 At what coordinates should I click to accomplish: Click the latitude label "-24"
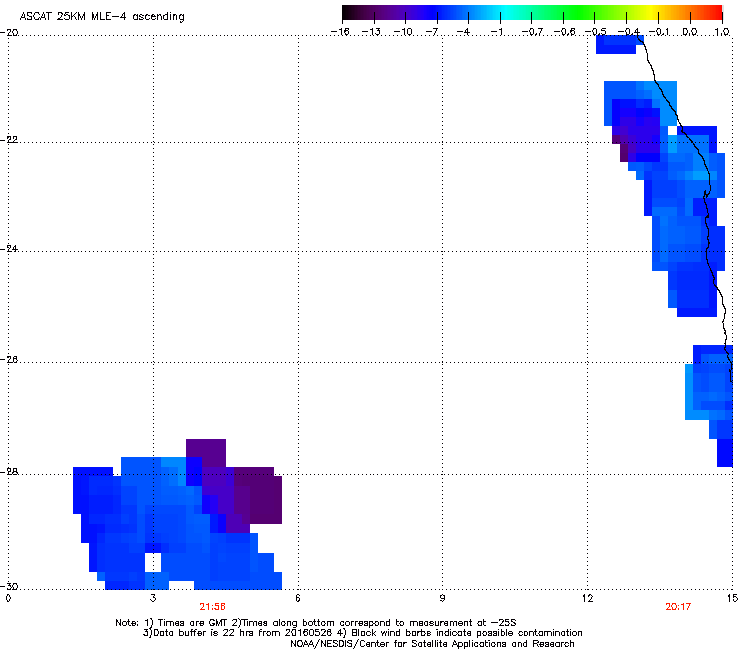tap(8, 249)
